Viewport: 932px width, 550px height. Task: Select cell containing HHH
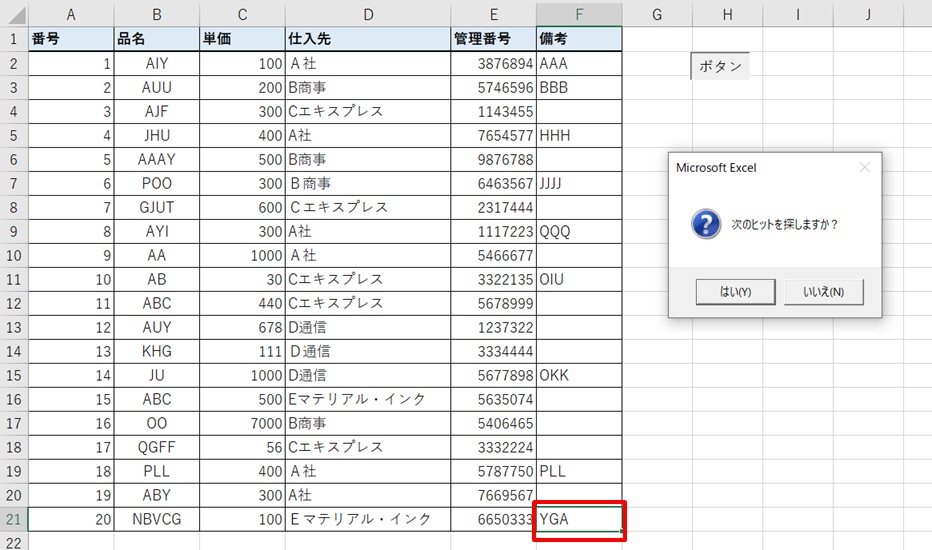pyautogui.click(x=579, y=136)
